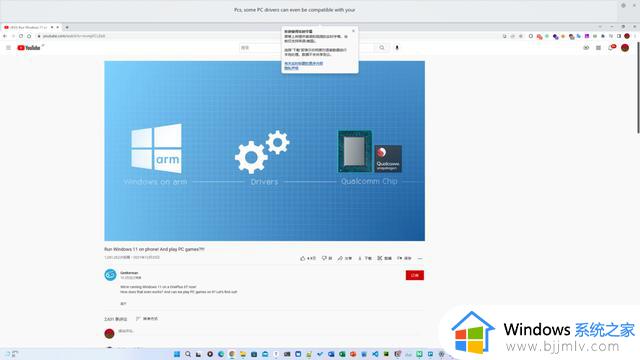This screenshot has height=360, width=640.
Task: Open Visual Studio Code in the taskbar
Action: 375,354
